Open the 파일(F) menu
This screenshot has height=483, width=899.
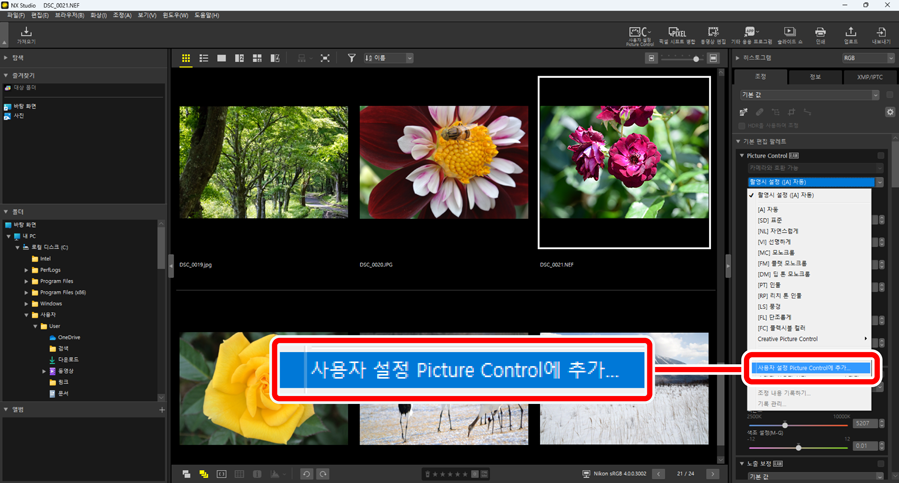[x=15, y=16]
